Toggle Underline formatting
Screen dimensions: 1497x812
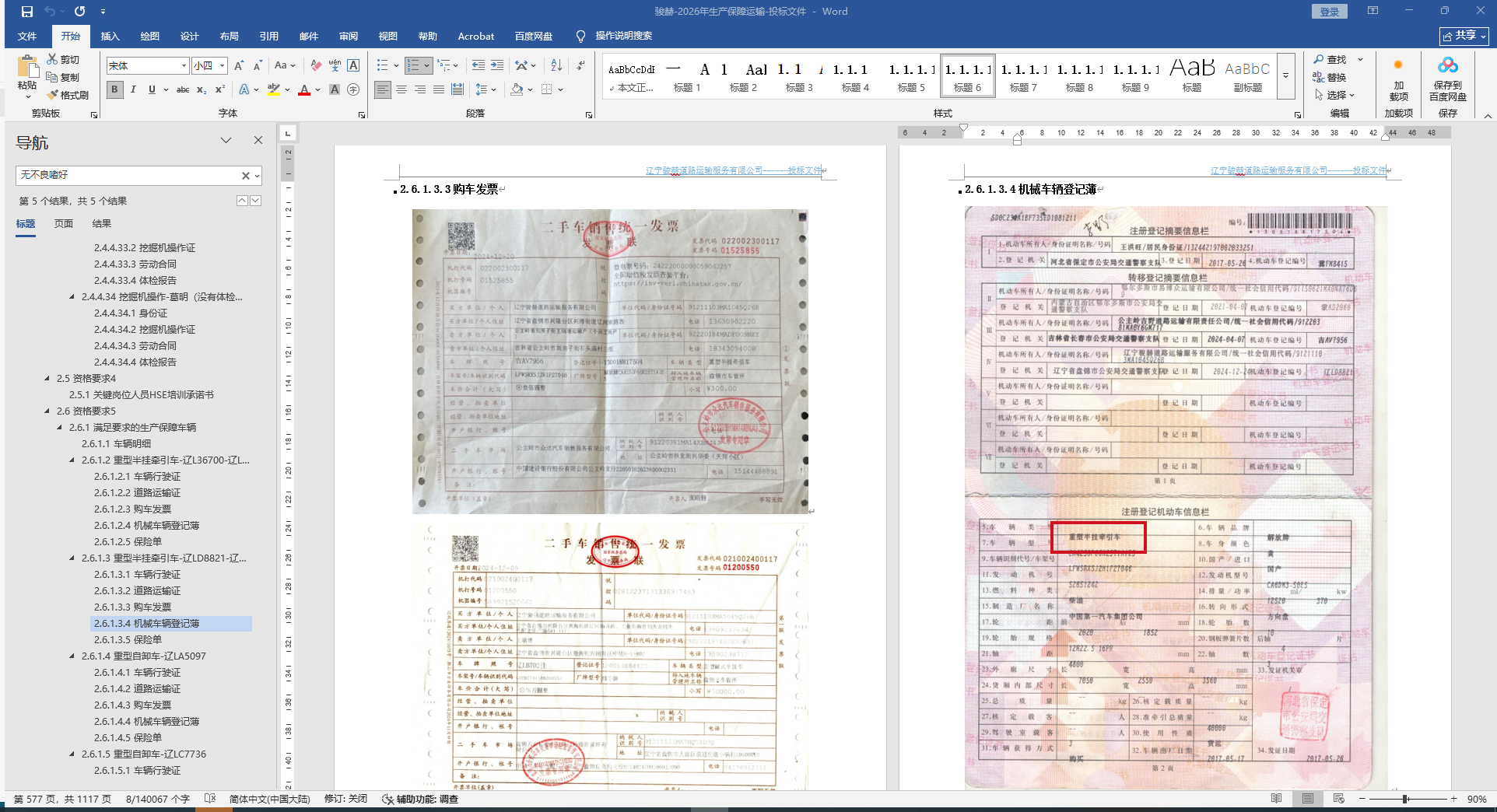152,89
